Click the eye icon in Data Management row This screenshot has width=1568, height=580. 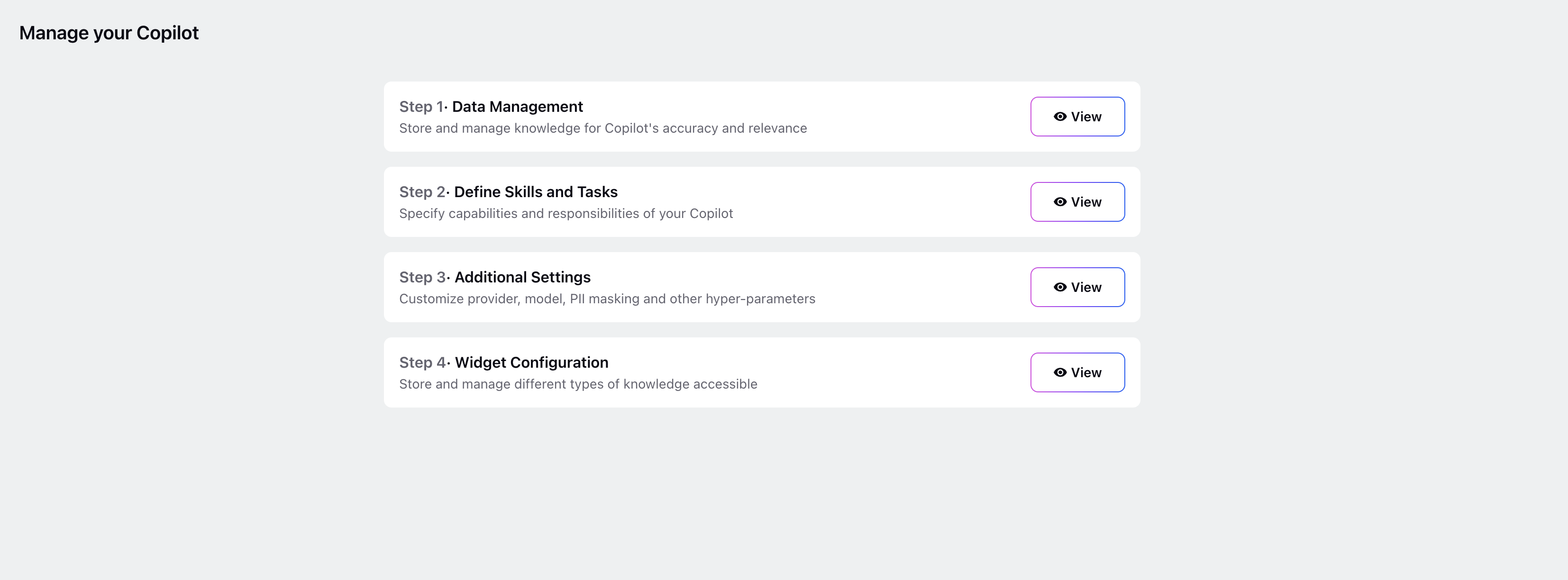click(1060, 116)
